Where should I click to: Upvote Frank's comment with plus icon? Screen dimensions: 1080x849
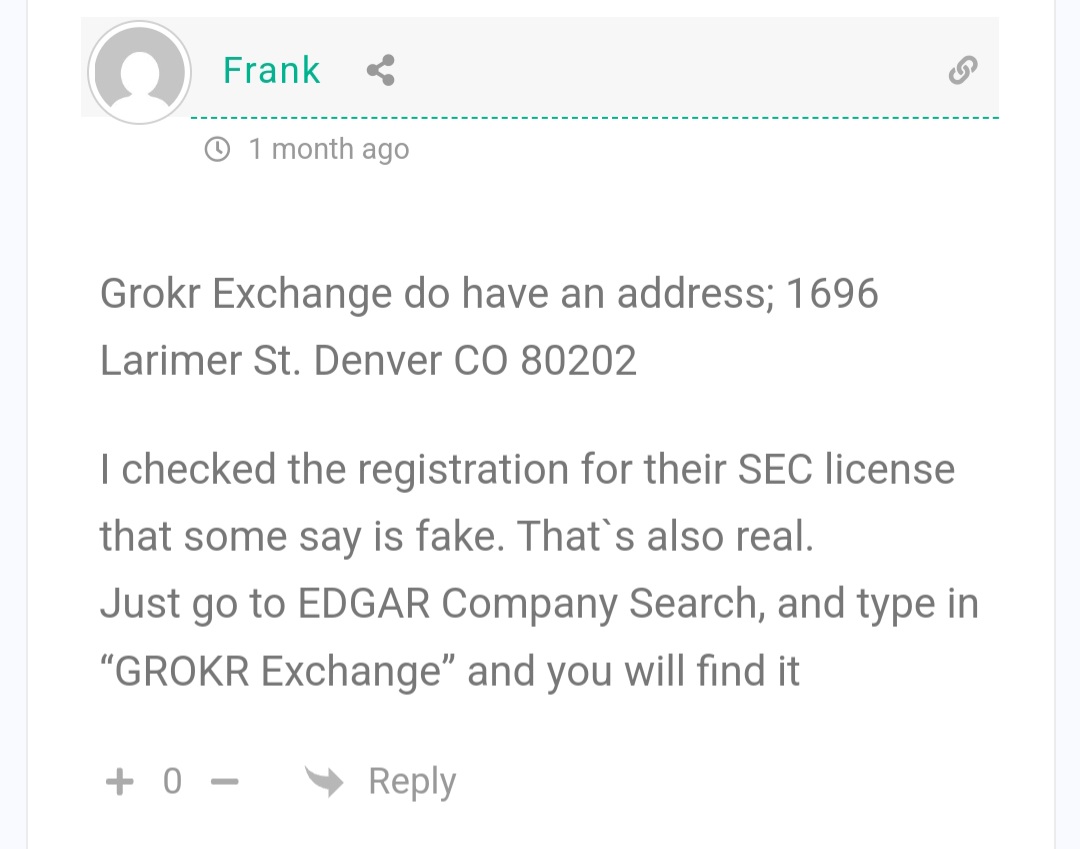[119, 781]
